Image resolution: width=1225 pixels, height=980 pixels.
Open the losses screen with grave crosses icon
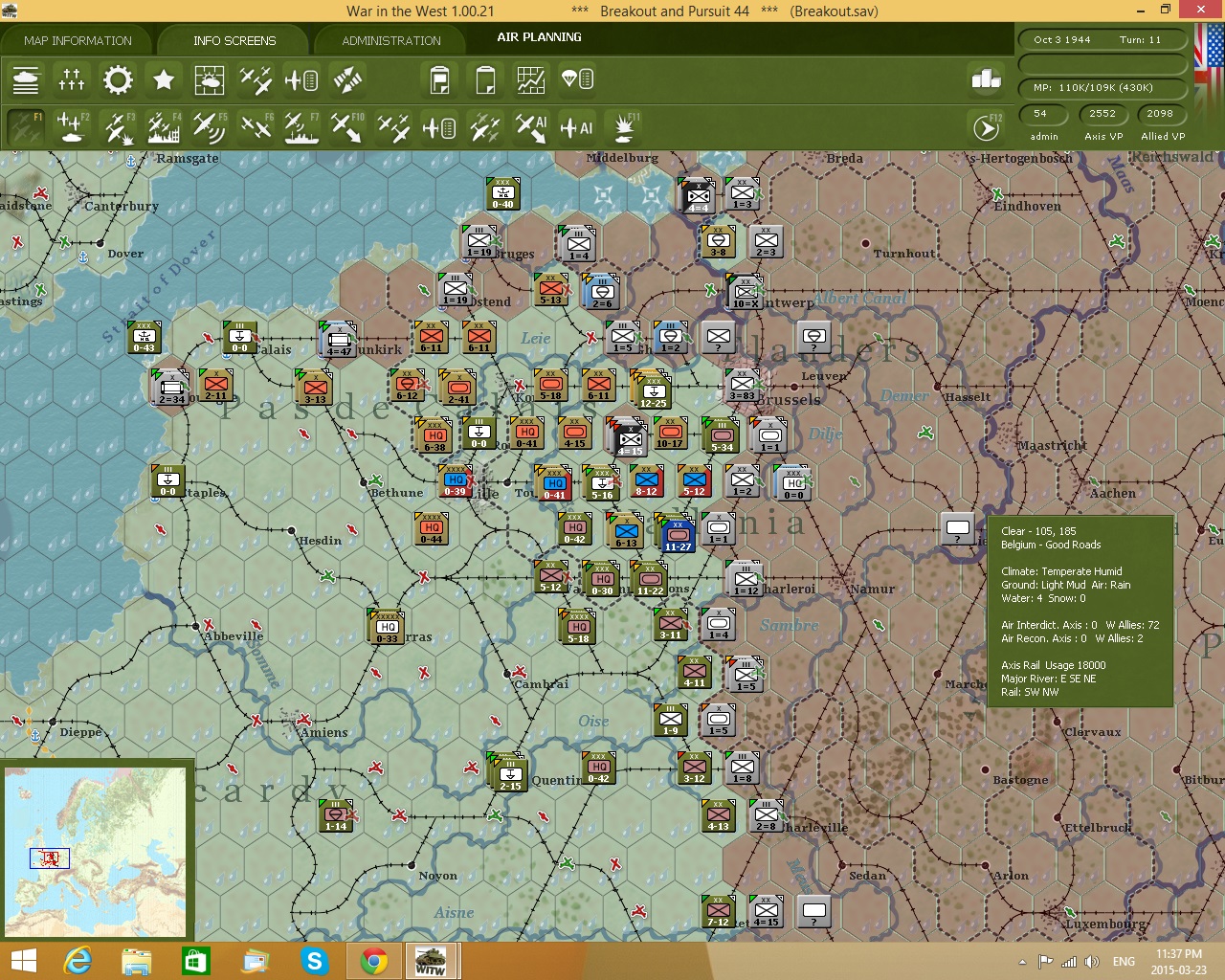(x=72, y=80)
